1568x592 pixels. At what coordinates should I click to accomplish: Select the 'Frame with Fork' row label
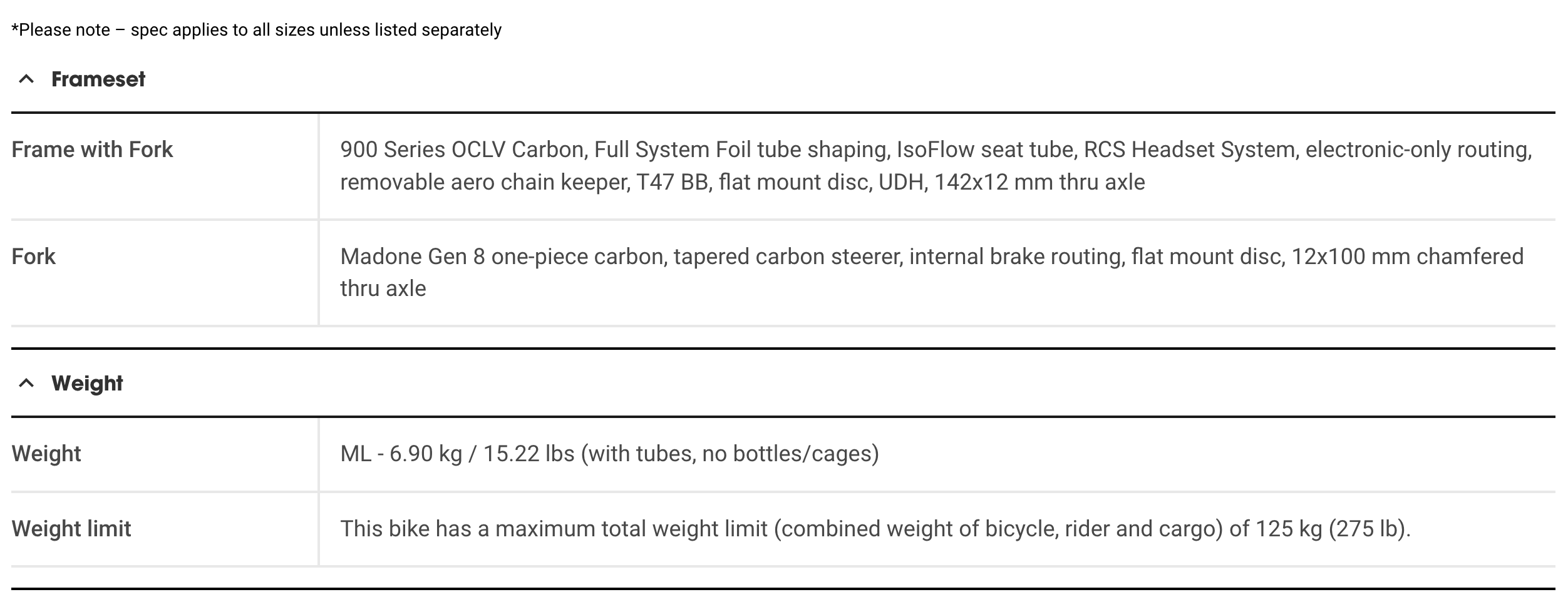point(92,150)
